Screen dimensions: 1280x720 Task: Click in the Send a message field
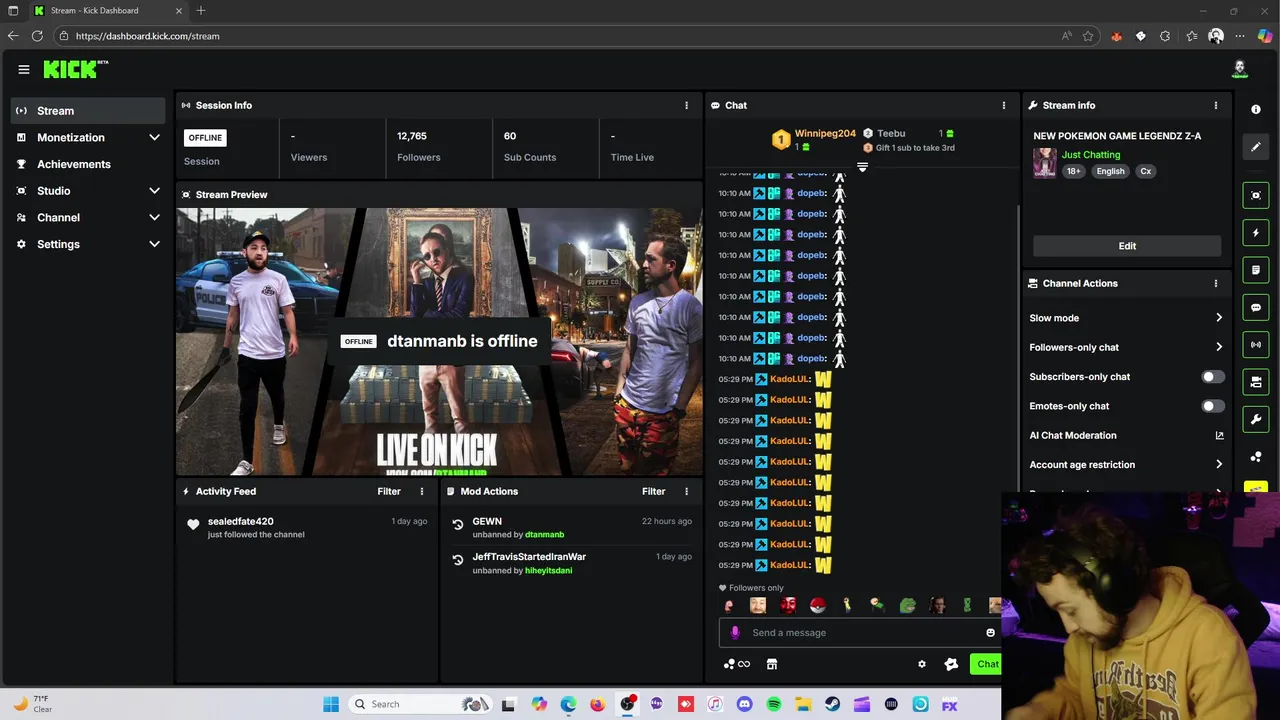click(860, 632)
